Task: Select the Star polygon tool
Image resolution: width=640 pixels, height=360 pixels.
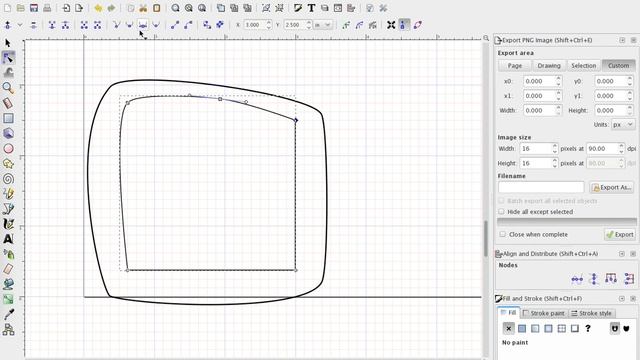Action: [8, 164]
